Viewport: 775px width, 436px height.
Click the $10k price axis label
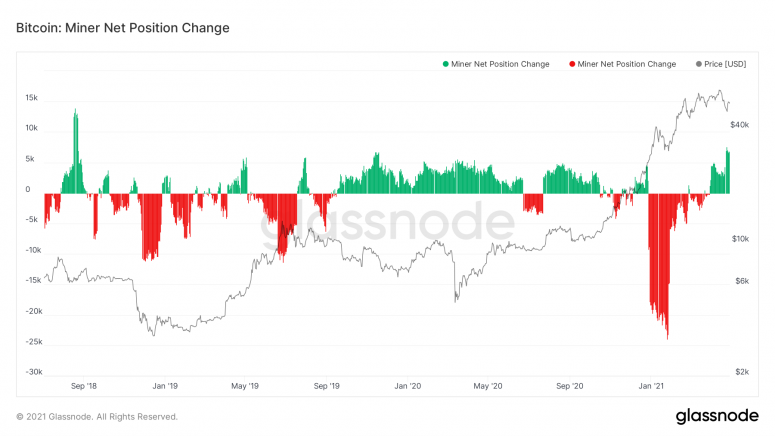coord(740,239)
